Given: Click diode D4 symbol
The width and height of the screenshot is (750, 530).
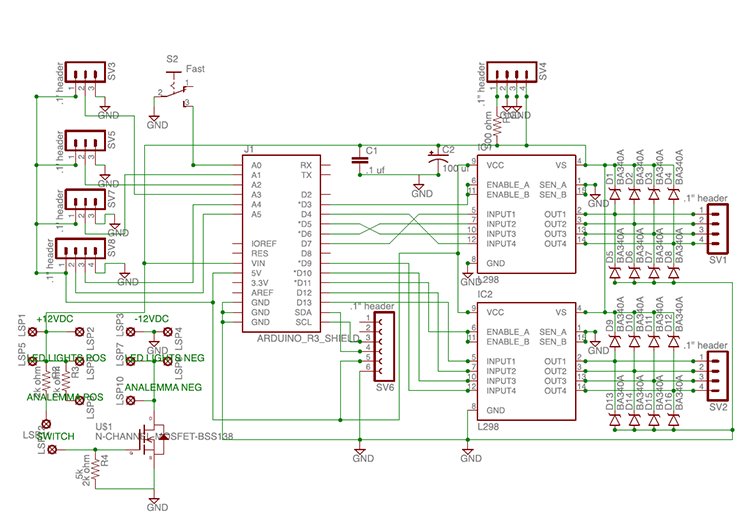Looking at the screenshot, I should pos(673,195).
